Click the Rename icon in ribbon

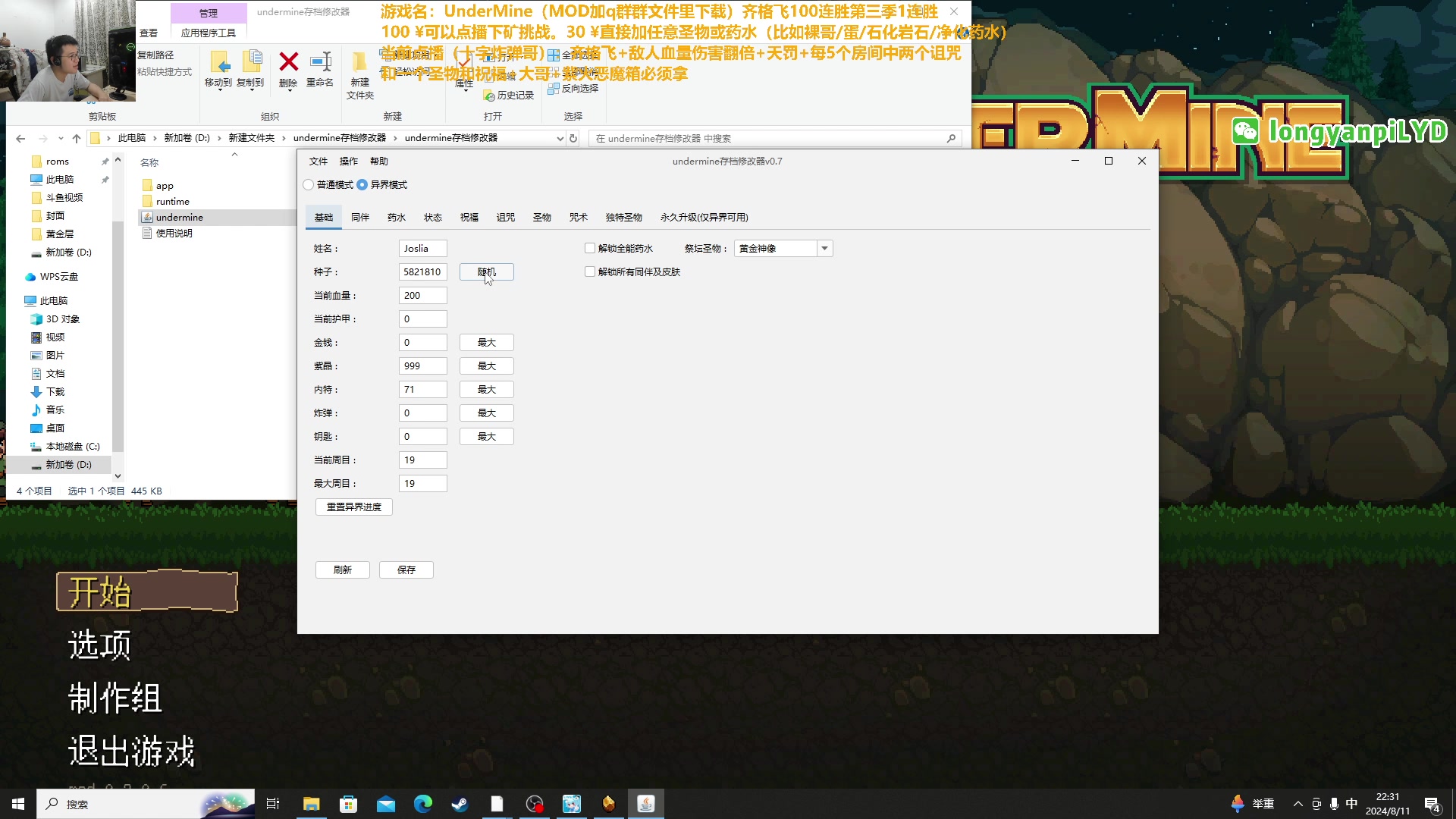tap(320, 63)
